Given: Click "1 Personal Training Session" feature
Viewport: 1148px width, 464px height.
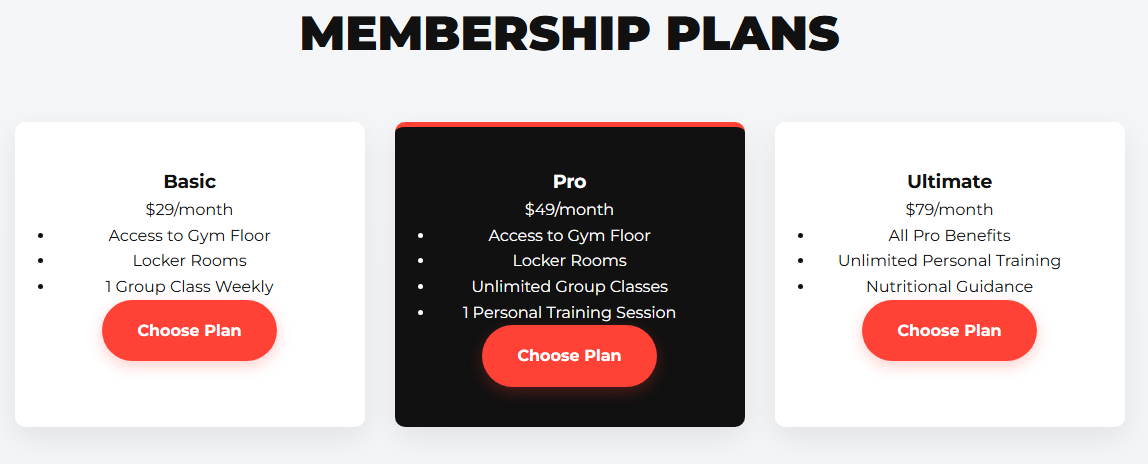Looking at the screenshot, I should tap(569, 312).
